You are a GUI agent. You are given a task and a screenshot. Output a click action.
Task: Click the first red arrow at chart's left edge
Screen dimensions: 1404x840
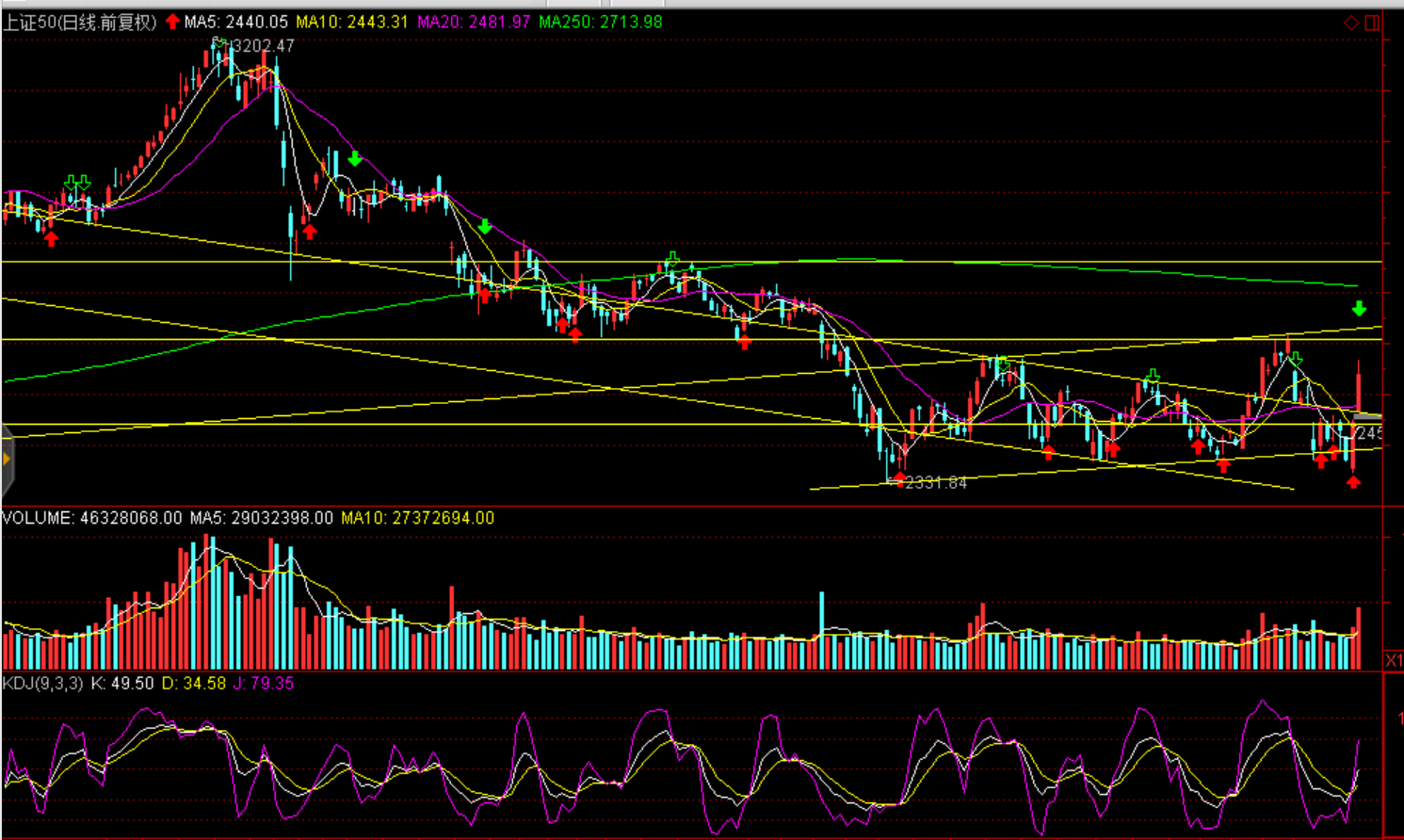tap(51, 239)
